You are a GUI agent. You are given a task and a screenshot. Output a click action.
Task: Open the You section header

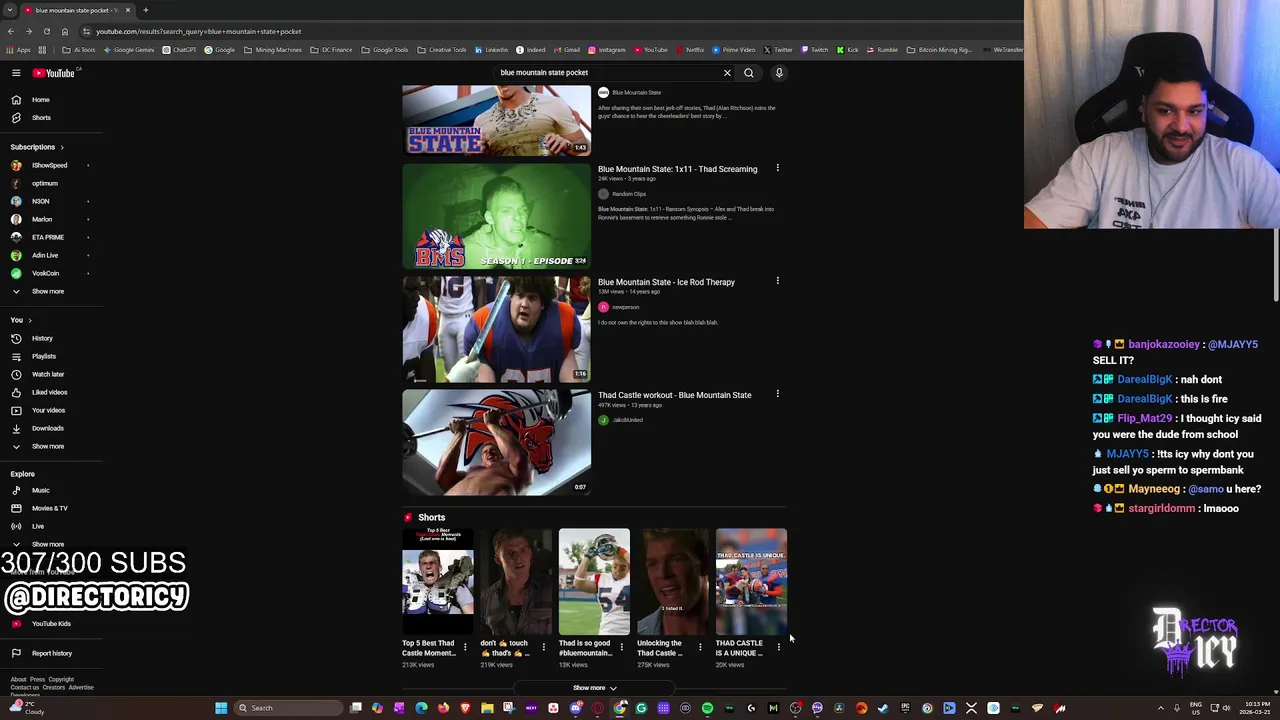21,320
